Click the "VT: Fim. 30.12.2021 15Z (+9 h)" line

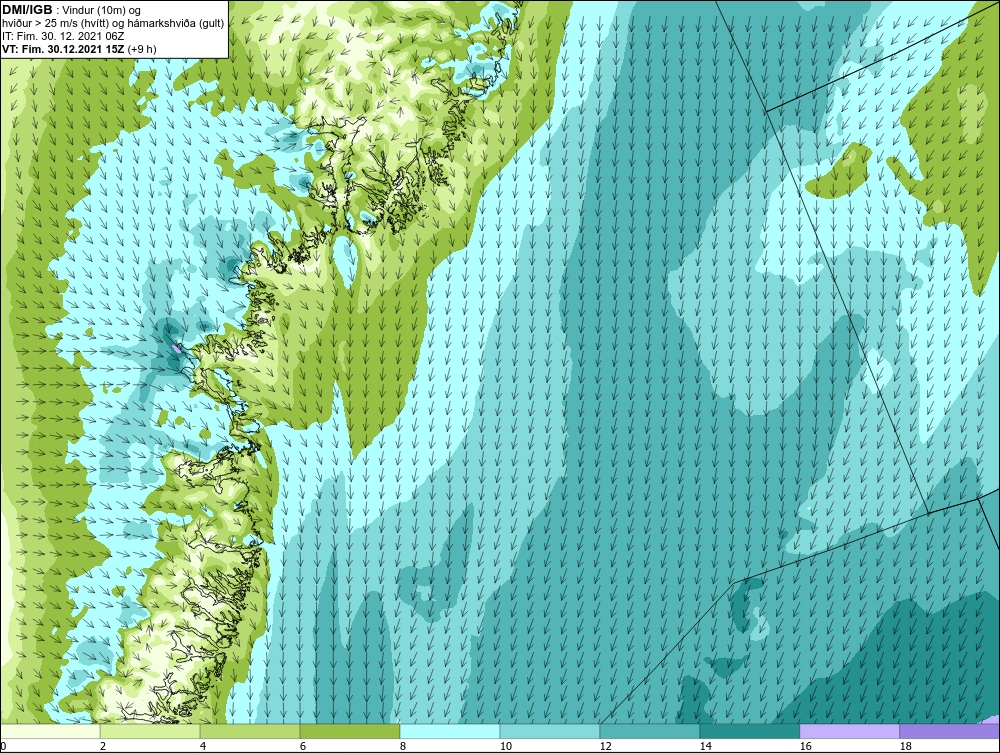80,49
